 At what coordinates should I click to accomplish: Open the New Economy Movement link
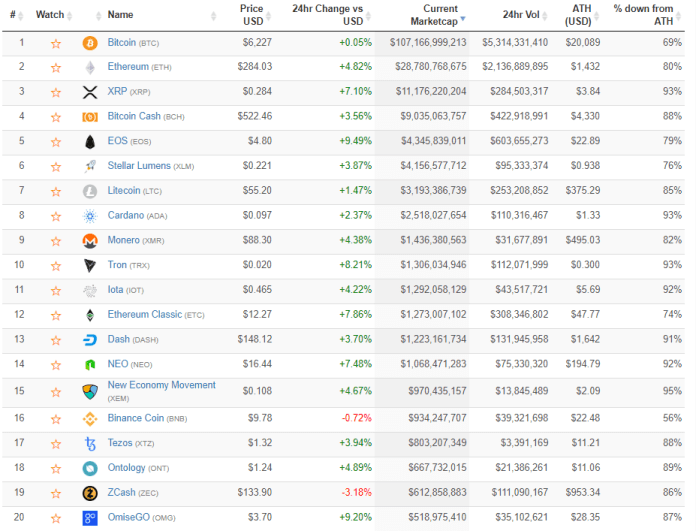point(162,385)
